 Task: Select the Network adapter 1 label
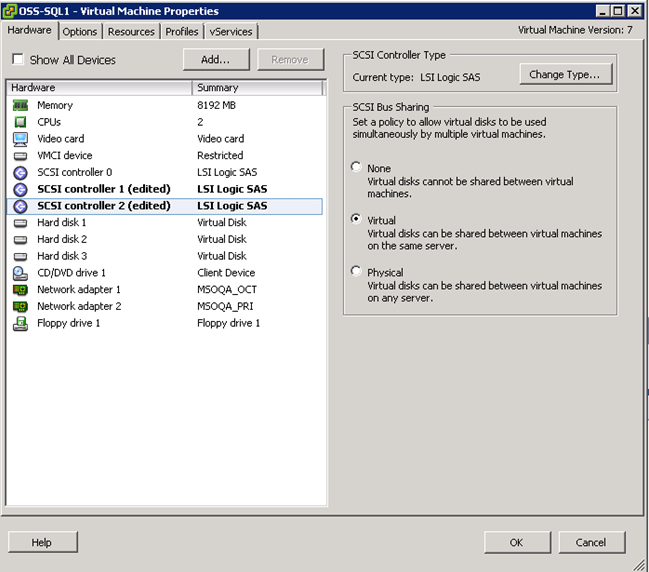(x=79, y=289)
